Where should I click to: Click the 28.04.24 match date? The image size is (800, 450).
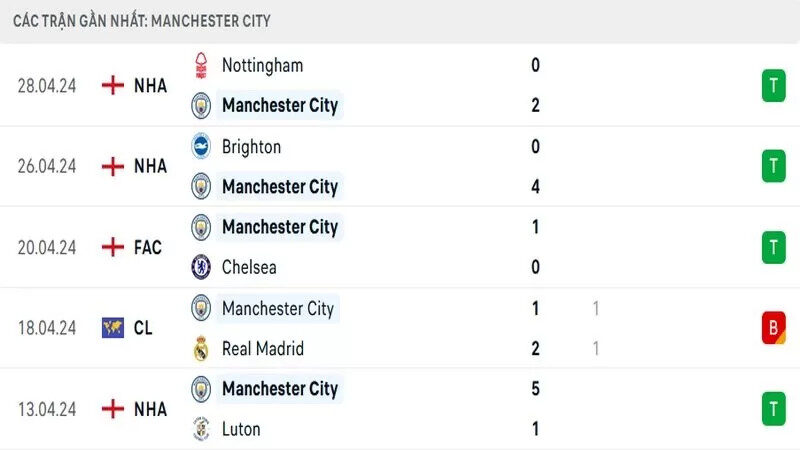click(47, 85)
